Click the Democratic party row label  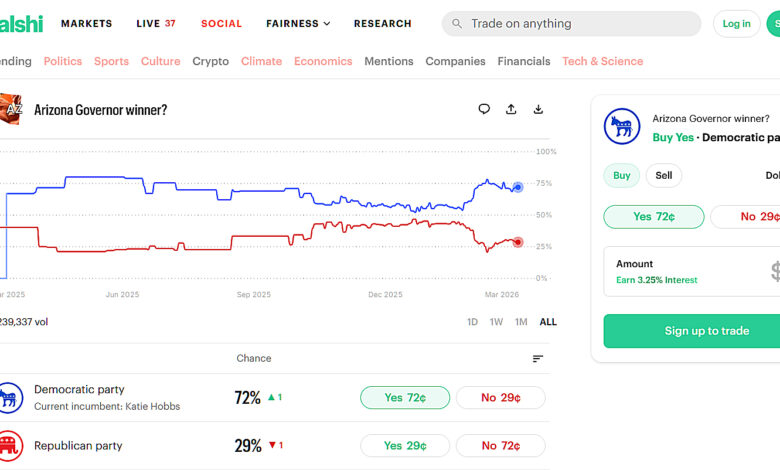[x=79, y=389]
